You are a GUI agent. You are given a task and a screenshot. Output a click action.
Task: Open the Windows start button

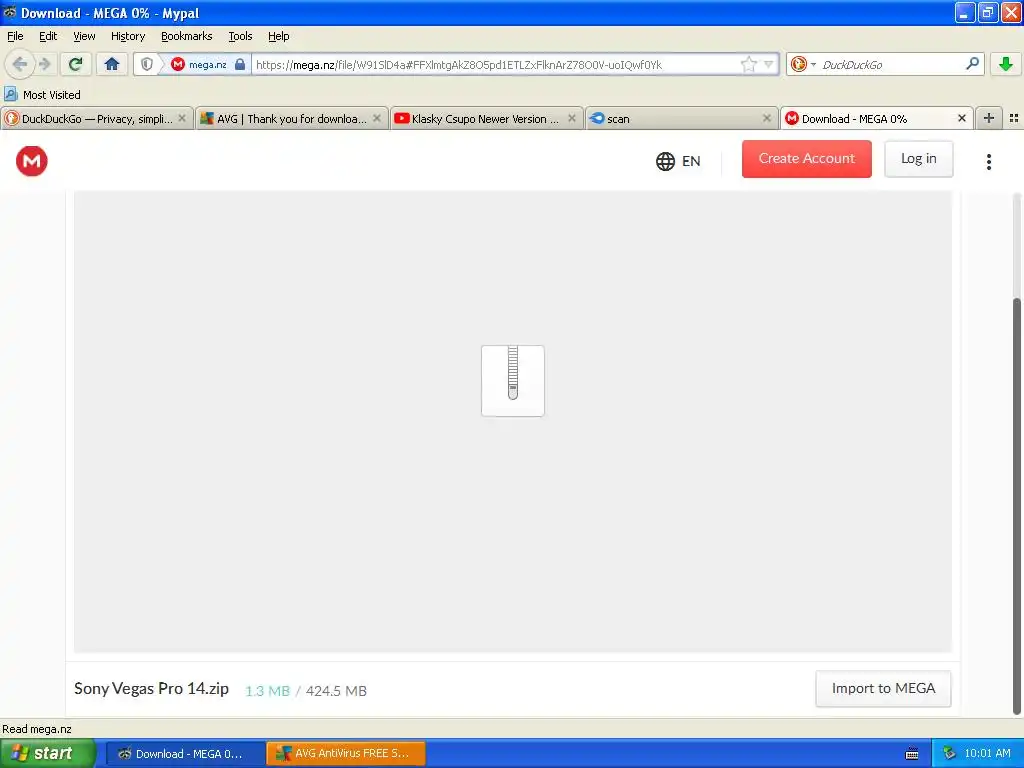[x=48, y=753]
